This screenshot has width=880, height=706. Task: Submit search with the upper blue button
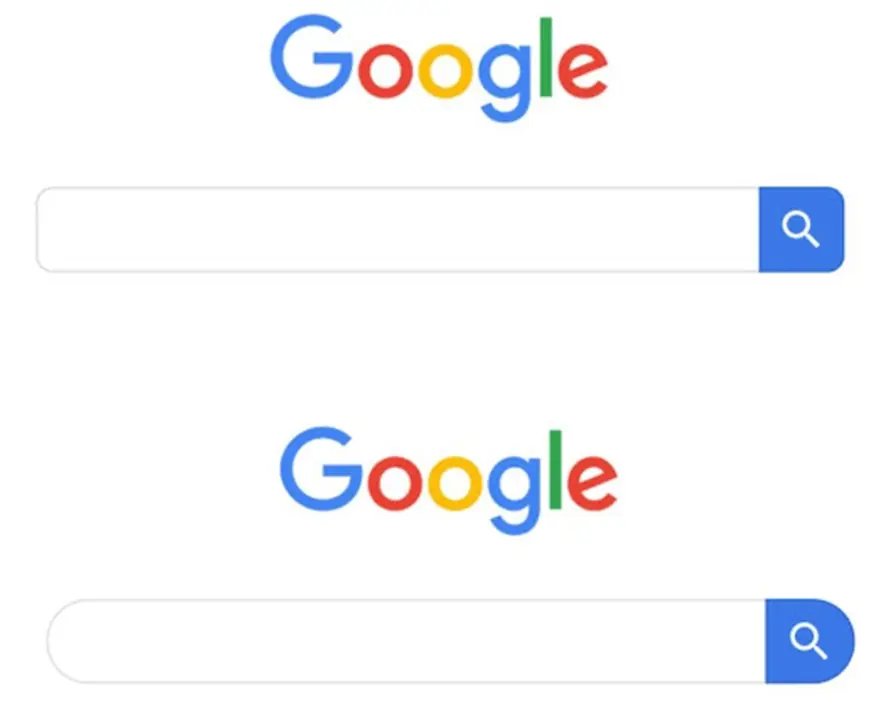(x=801, y=230)
